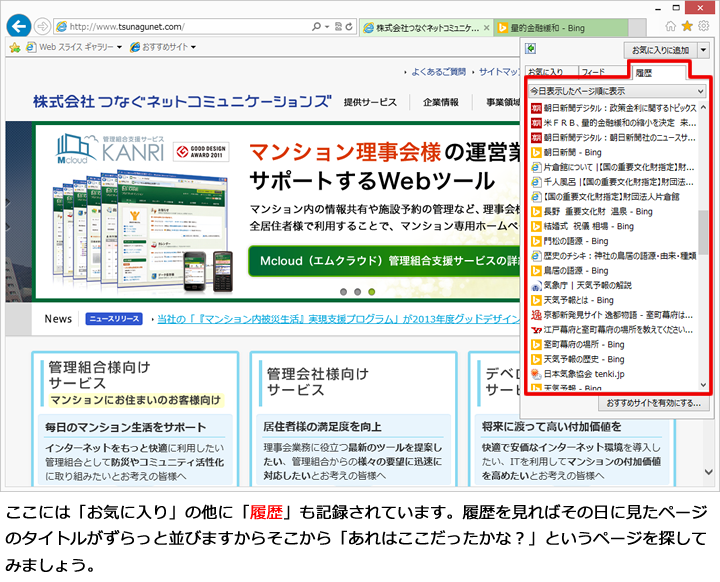This screenshot has height=582, width=720.
Task: Open history entry 門松の語源 - Bing
Action: pos(570,241)
